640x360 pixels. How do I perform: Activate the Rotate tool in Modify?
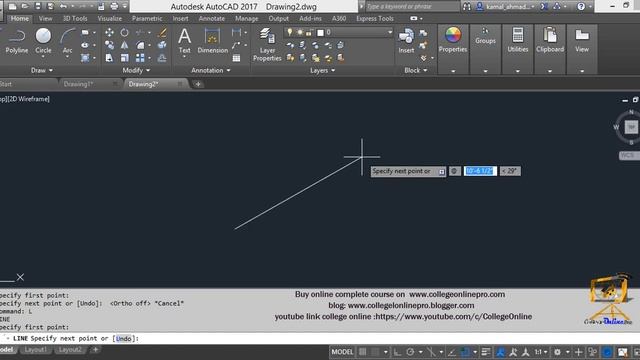(x=124, y=32)
